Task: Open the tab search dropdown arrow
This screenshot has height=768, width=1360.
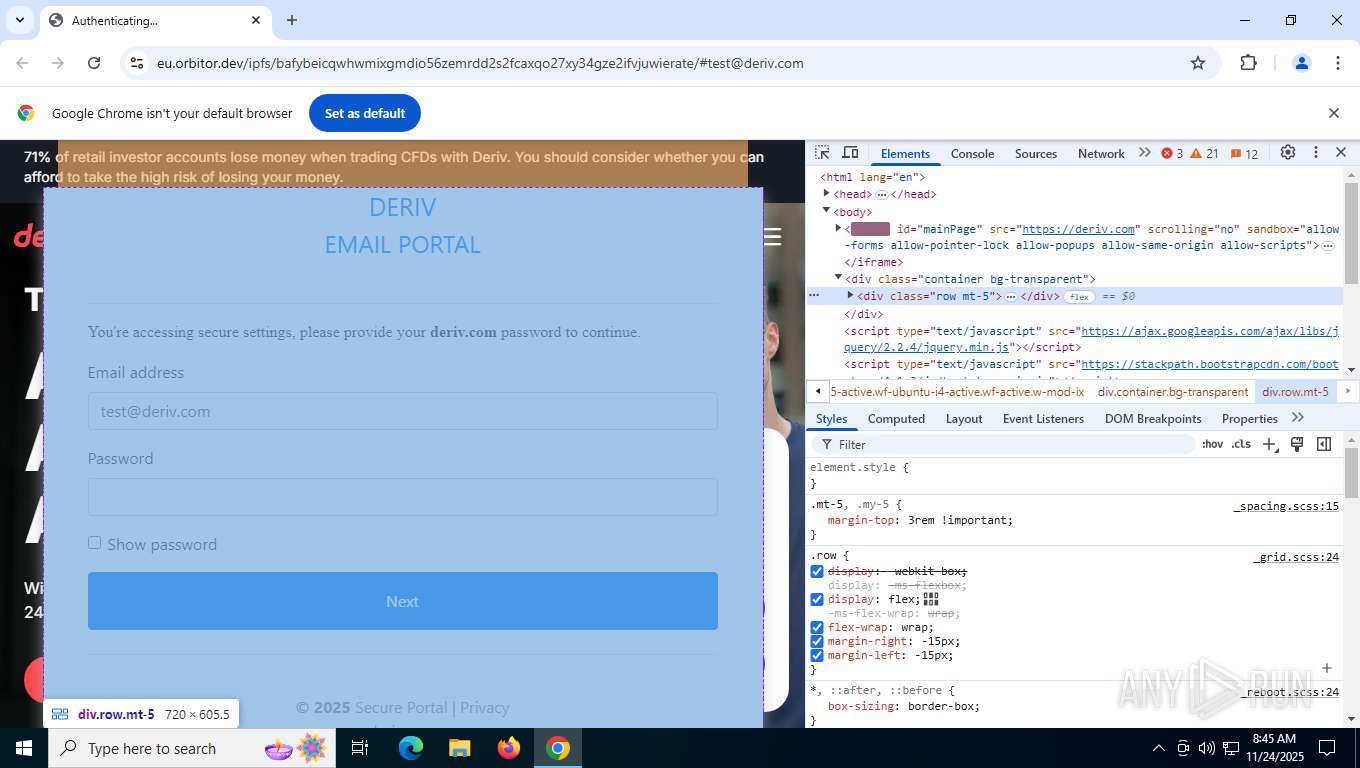Action: pyautogui.click(x=19, y=20)
